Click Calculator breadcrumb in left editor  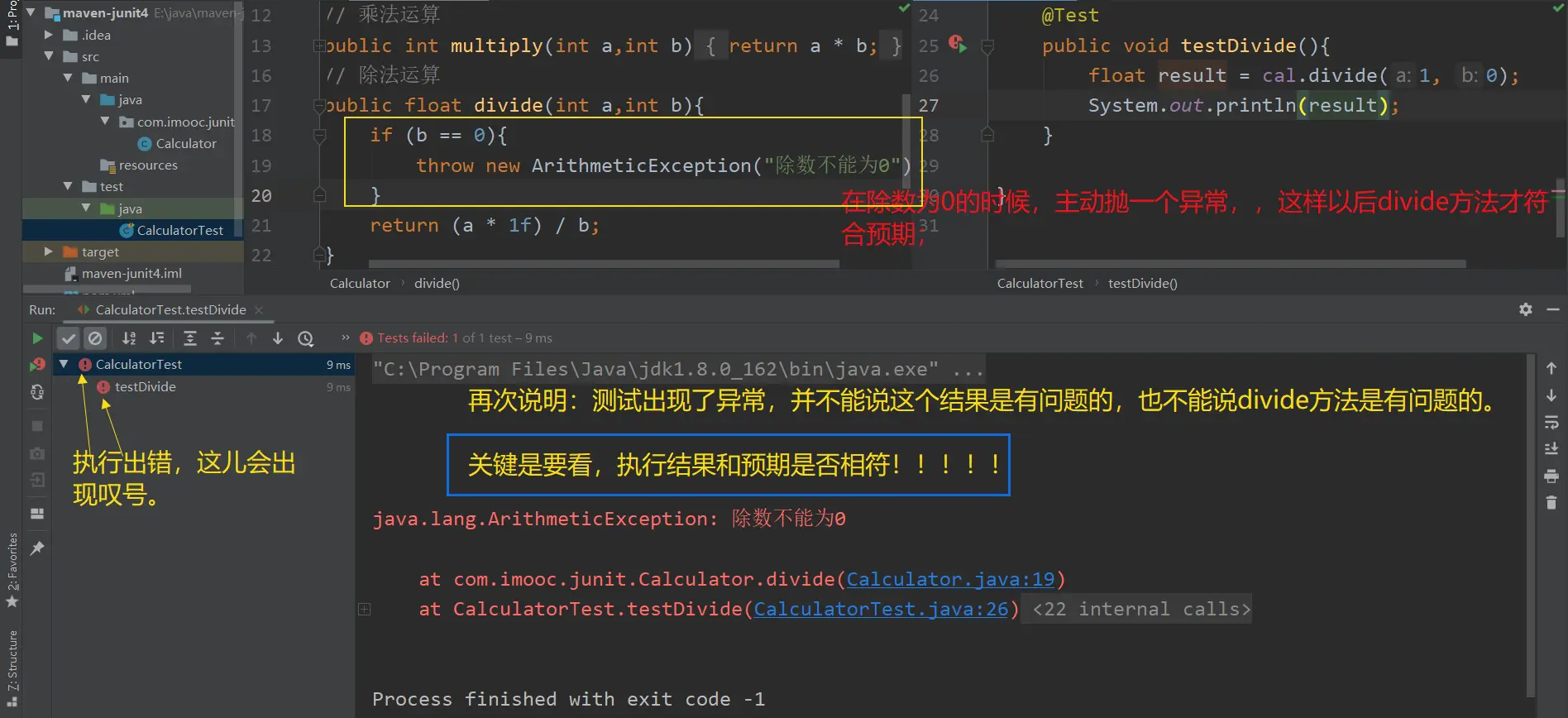click(360, 283)
